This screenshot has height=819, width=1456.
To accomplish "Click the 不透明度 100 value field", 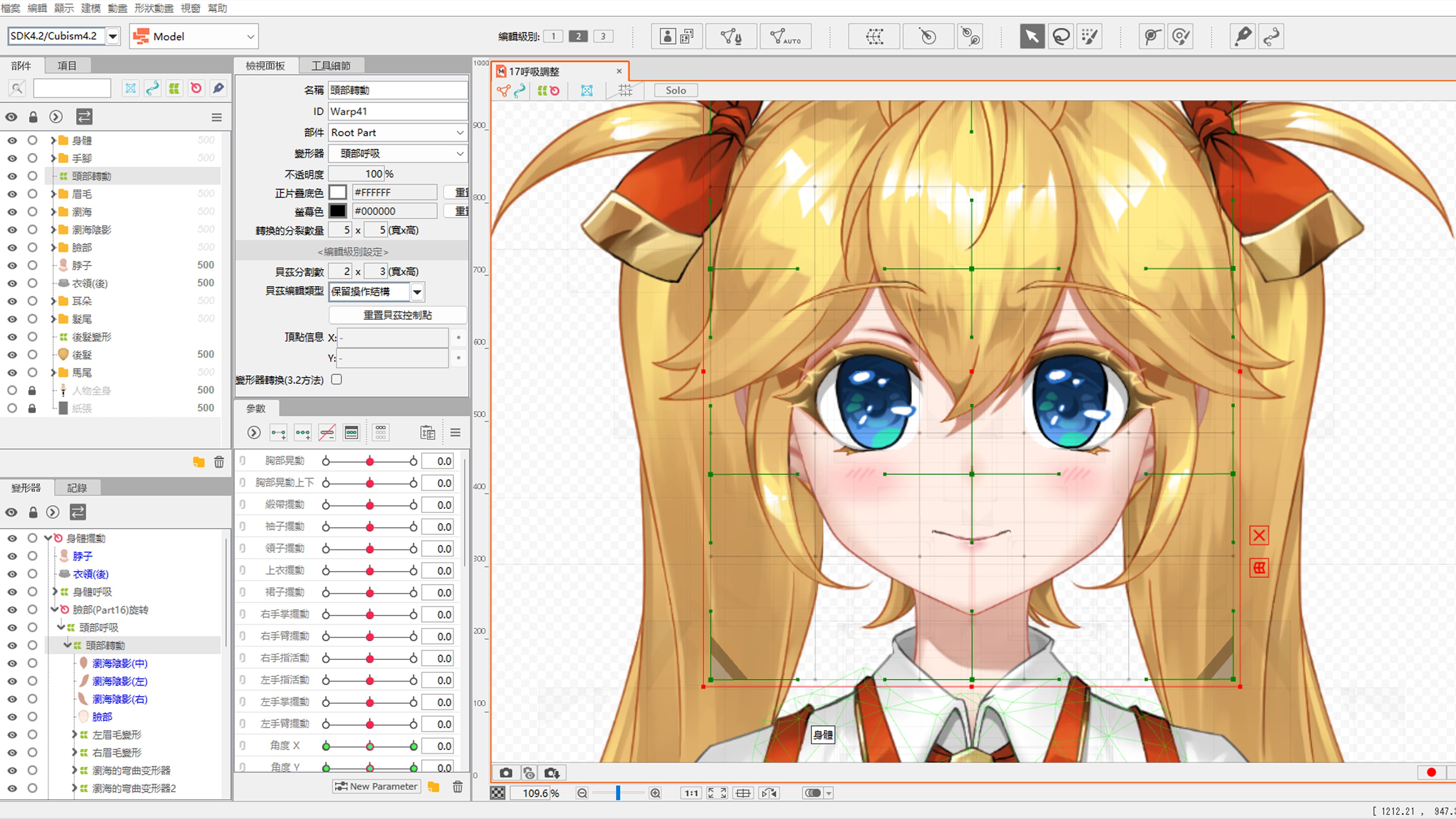I will point(356,174).
